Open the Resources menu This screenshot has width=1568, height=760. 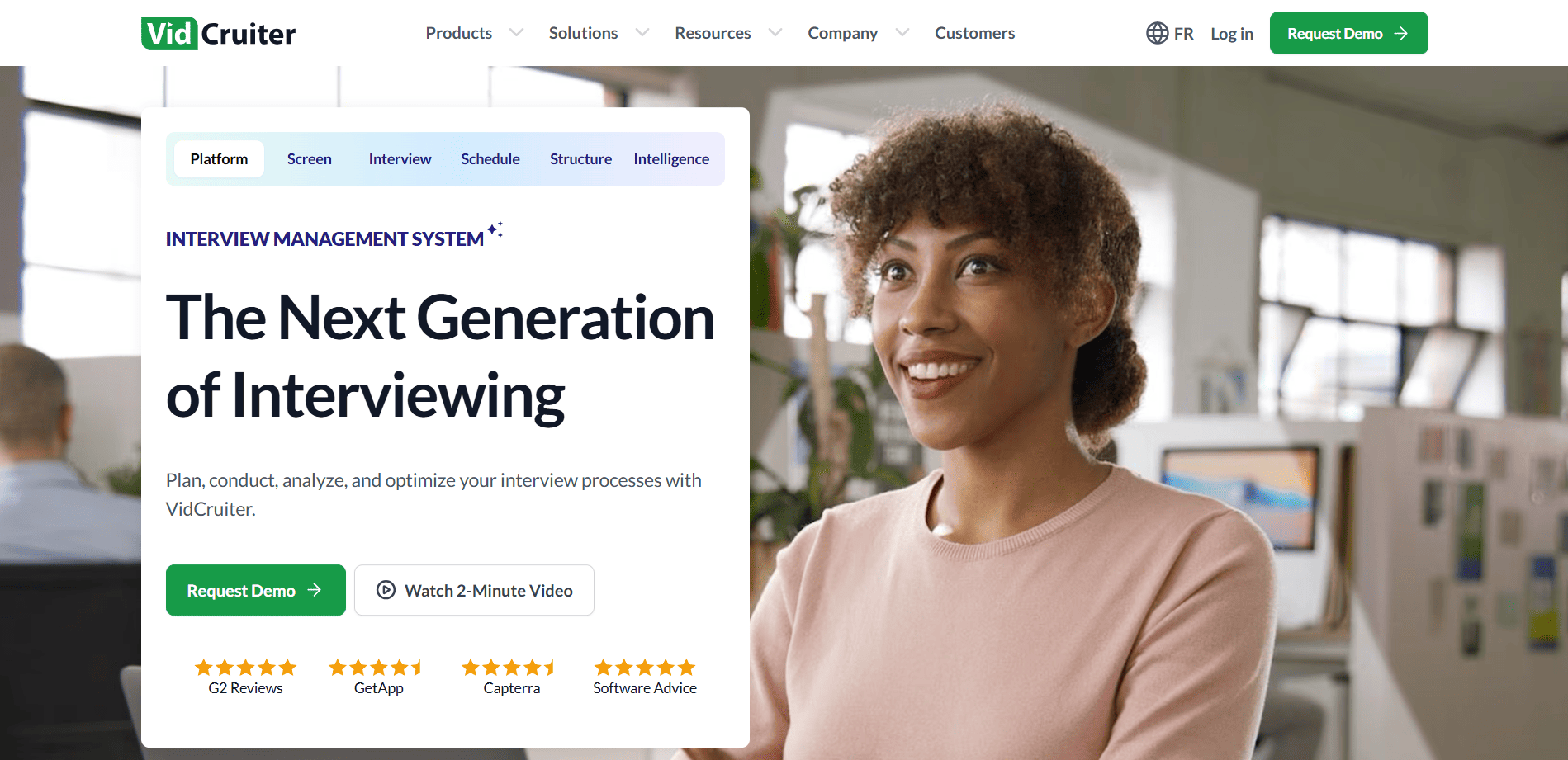713,33
